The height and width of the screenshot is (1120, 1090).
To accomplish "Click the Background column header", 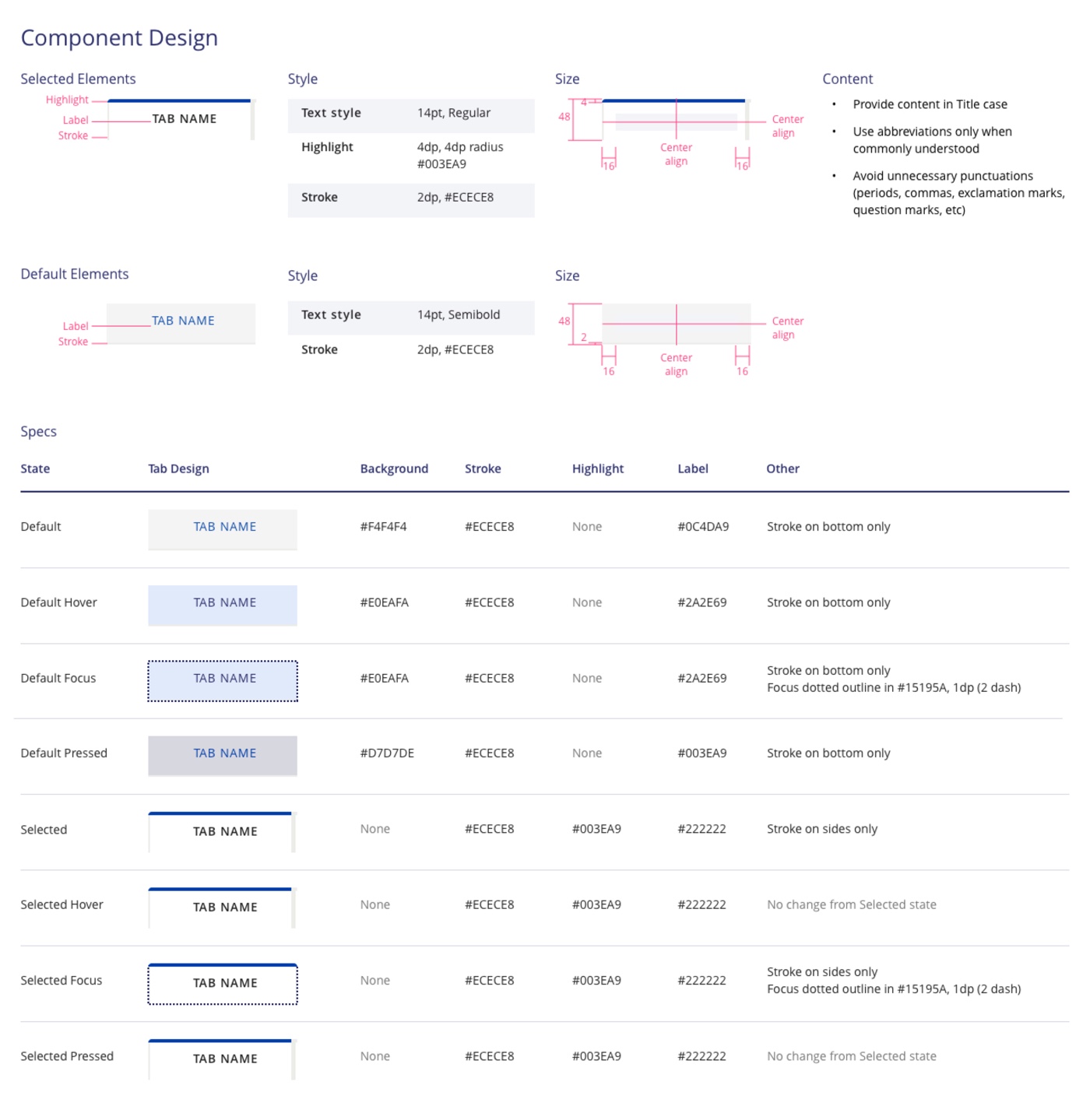I will [x=394, y=469].
